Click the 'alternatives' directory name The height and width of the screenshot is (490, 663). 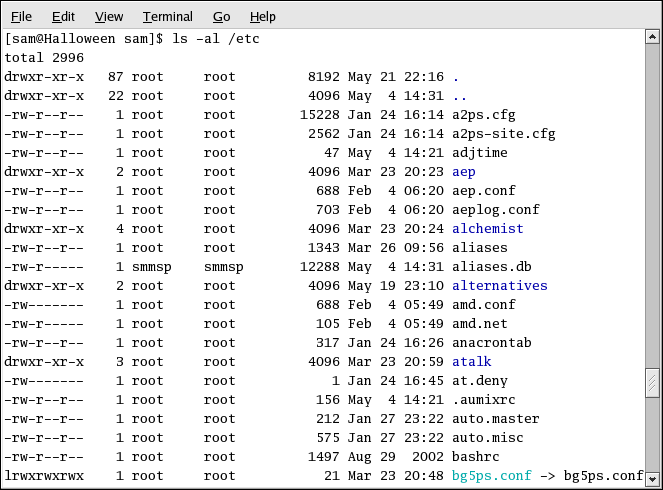click(499, 285)
